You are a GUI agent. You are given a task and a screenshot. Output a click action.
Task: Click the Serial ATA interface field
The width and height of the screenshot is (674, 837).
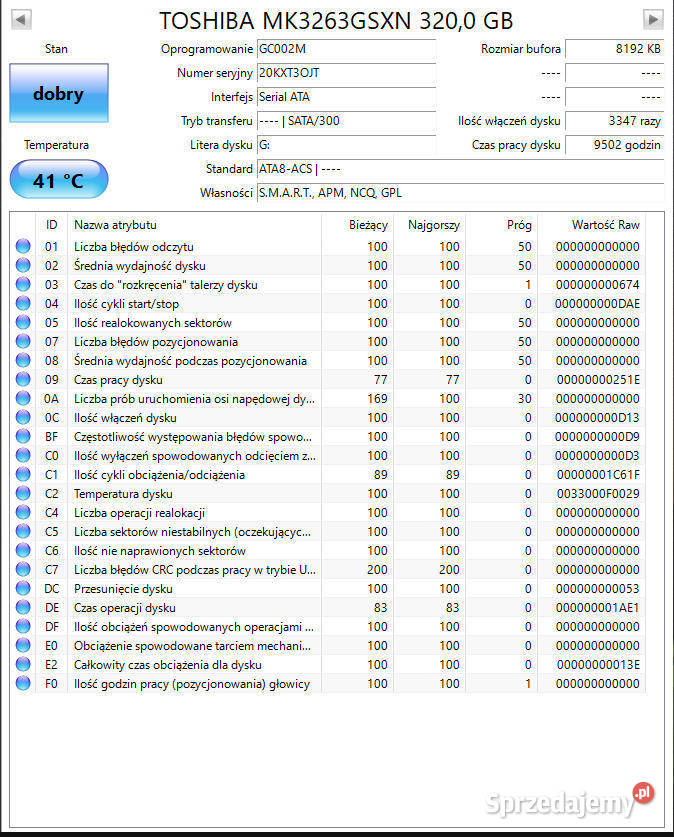(346, 97)
